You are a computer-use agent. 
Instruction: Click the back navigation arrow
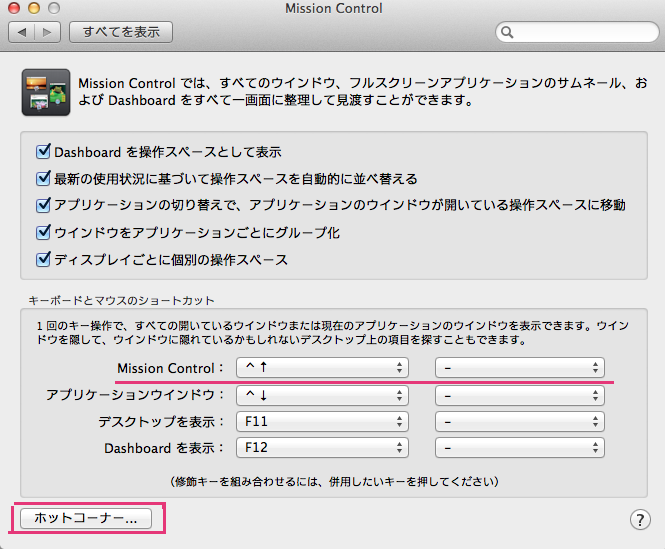tap(22, 32)
